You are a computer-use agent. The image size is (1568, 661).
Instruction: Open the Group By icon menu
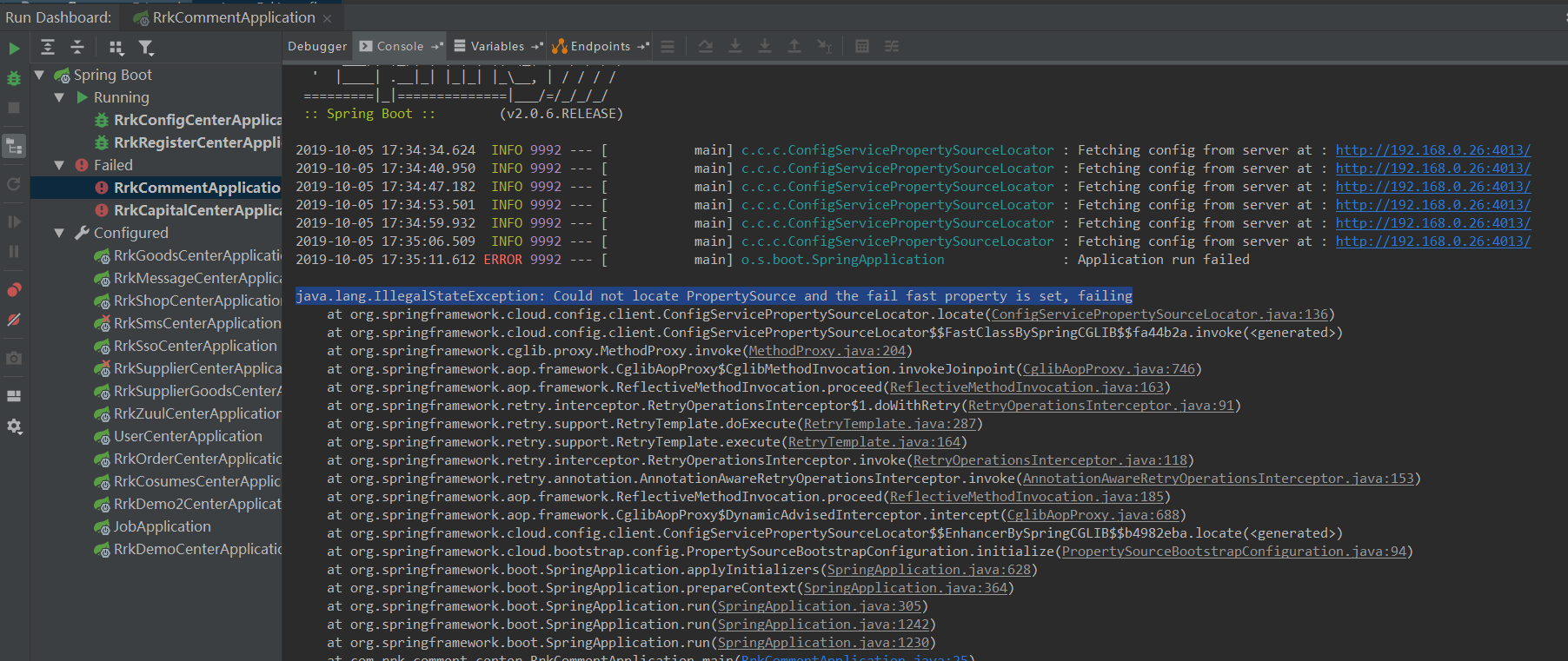tap(116, 47)
